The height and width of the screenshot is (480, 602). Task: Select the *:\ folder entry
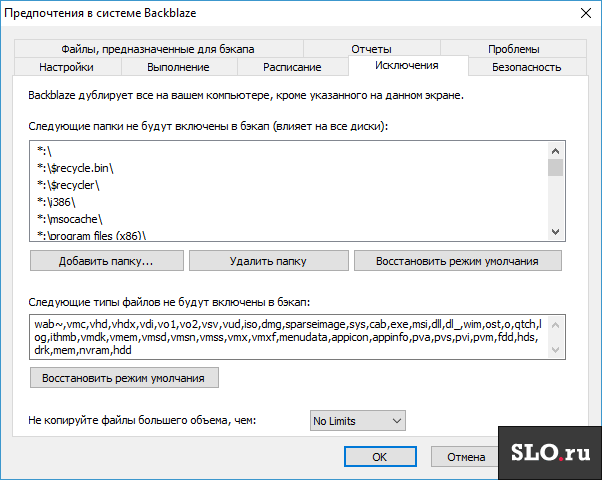coord(44,151)
